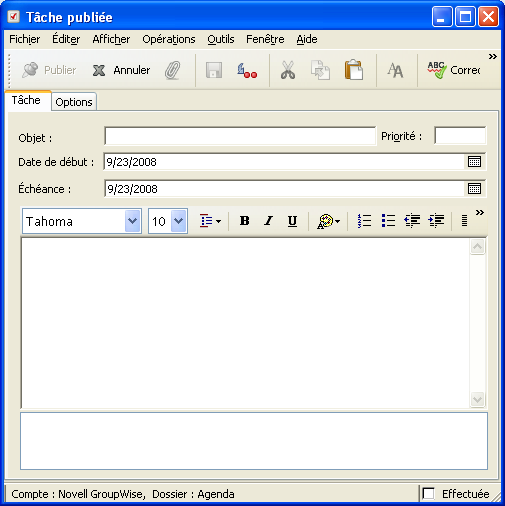Click the scissors cut icon
Viewport: 505px width, 506px height.
(288, 70)
